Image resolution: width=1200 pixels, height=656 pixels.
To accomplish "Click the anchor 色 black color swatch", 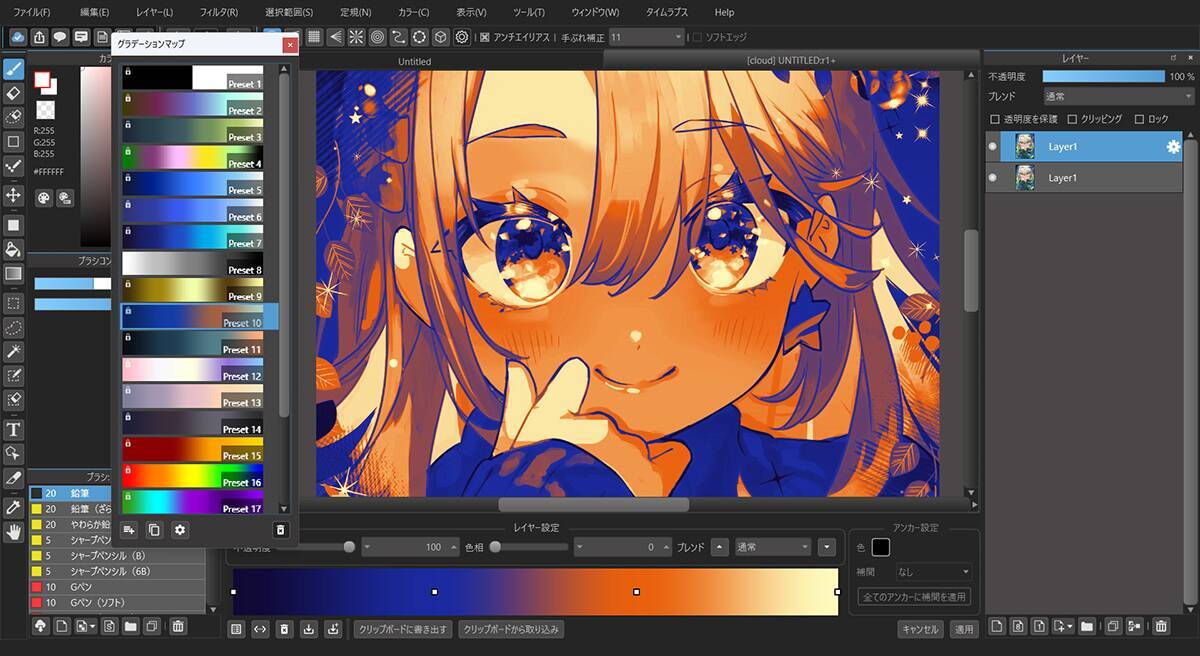I will click(880, 547).
